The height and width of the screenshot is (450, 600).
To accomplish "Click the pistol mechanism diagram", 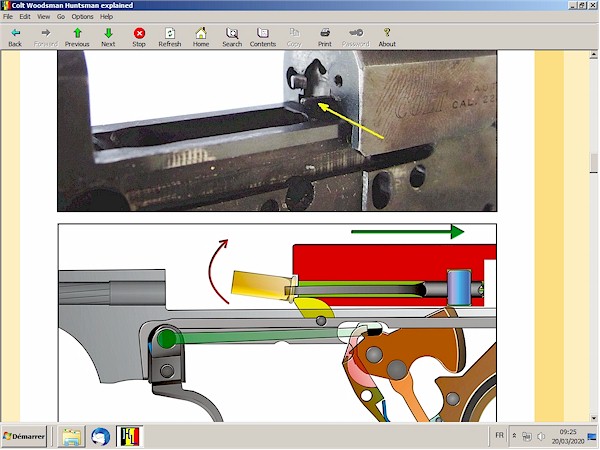I will point(277,323).
